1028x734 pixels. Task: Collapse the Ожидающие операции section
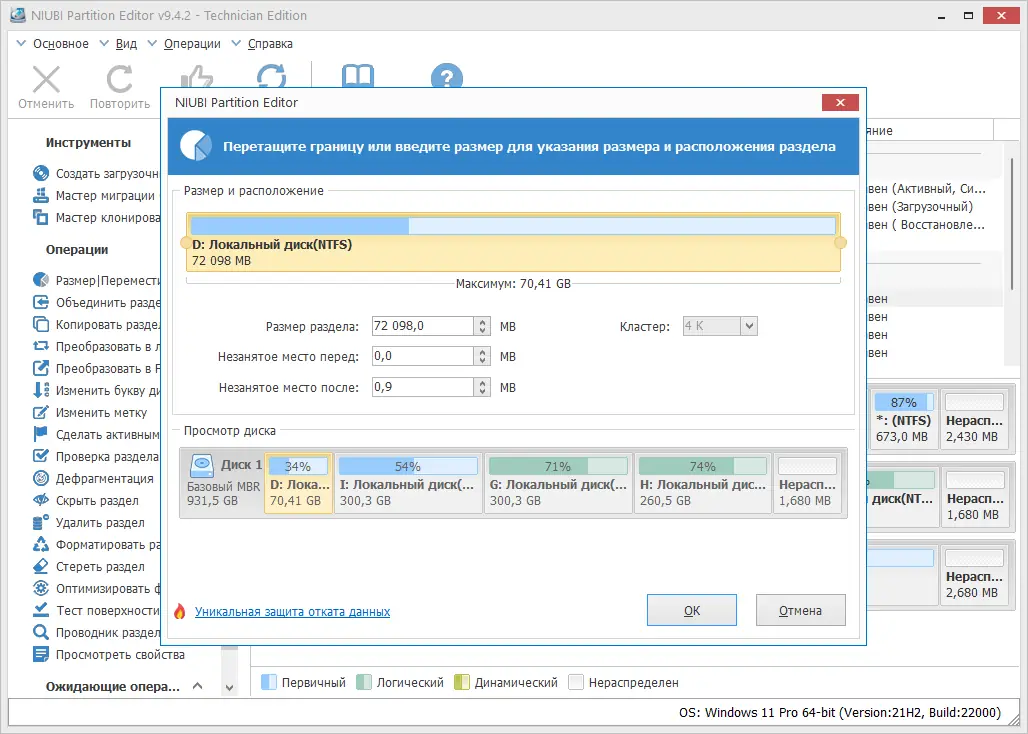click(197, 686)
